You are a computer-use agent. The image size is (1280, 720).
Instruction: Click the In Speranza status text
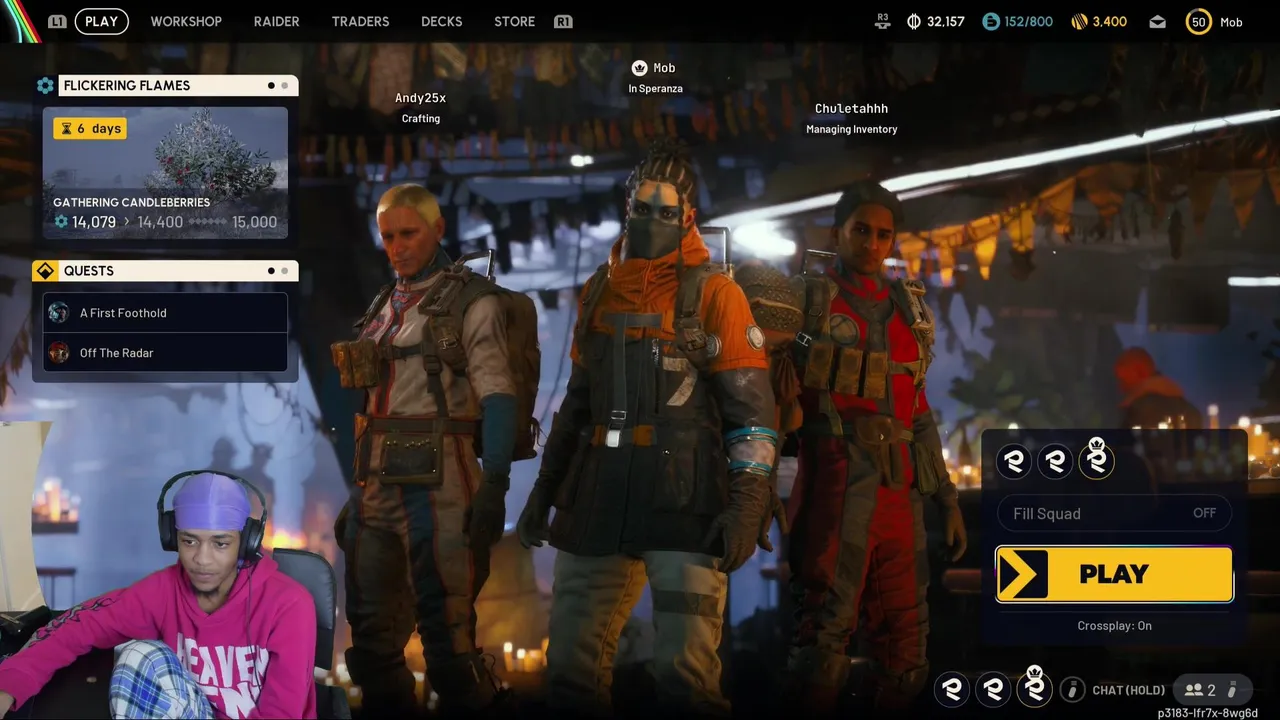[655, 89]
